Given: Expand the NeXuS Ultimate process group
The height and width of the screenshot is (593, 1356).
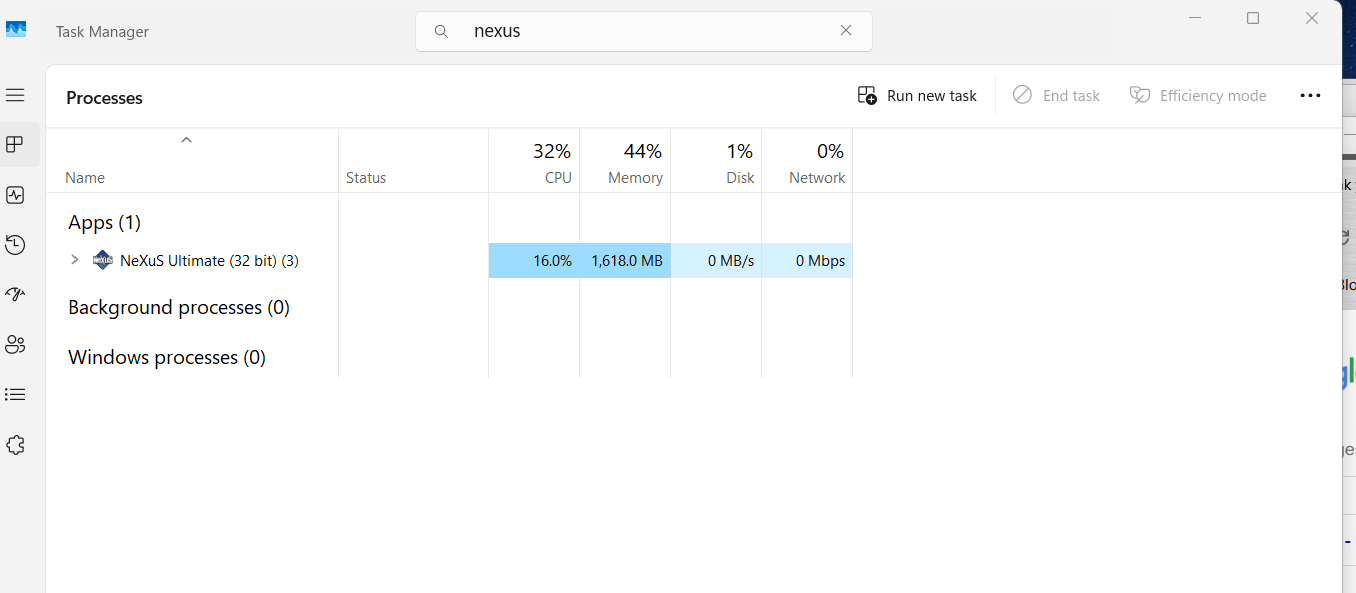Looking at the screenshot, I should [74, 260].
